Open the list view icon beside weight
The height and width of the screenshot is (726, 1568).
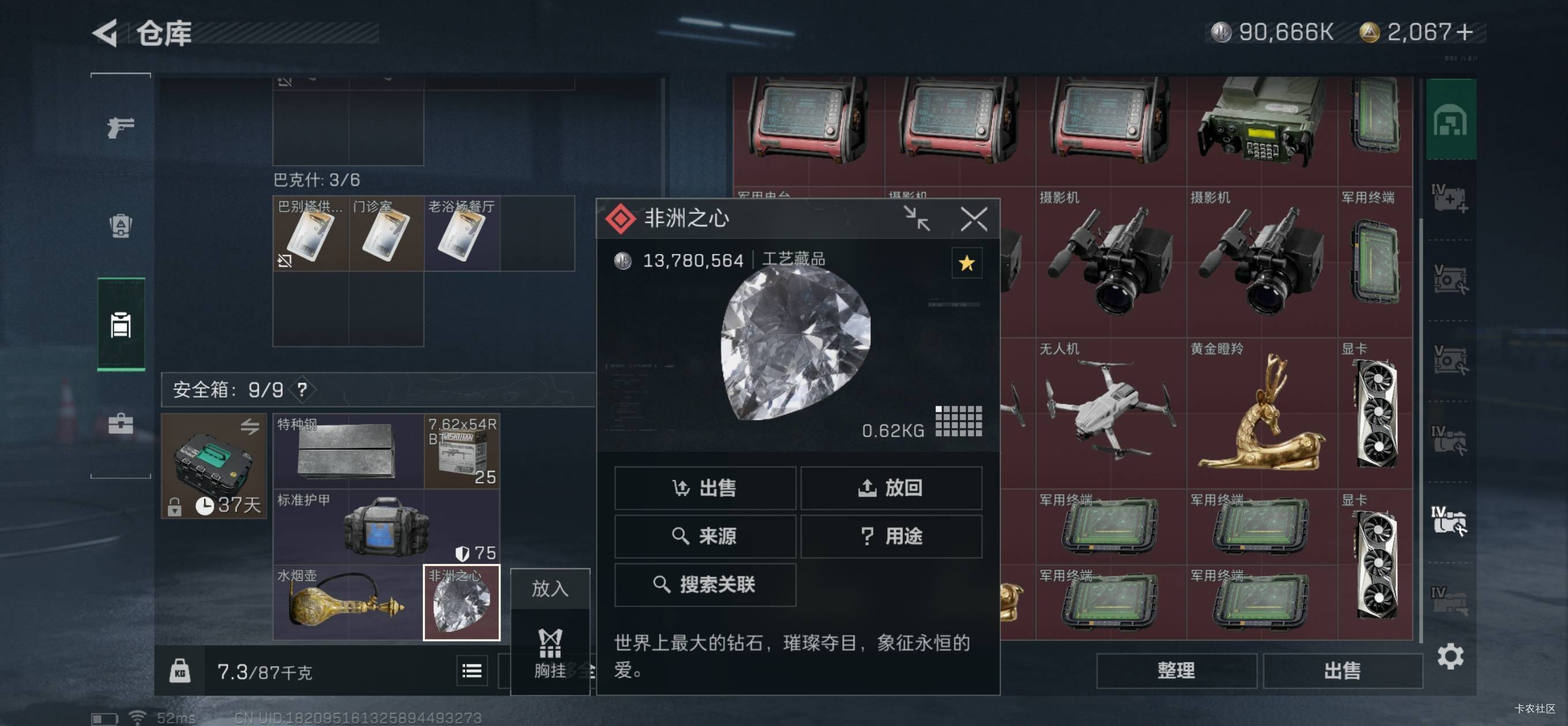pos(472,671)
